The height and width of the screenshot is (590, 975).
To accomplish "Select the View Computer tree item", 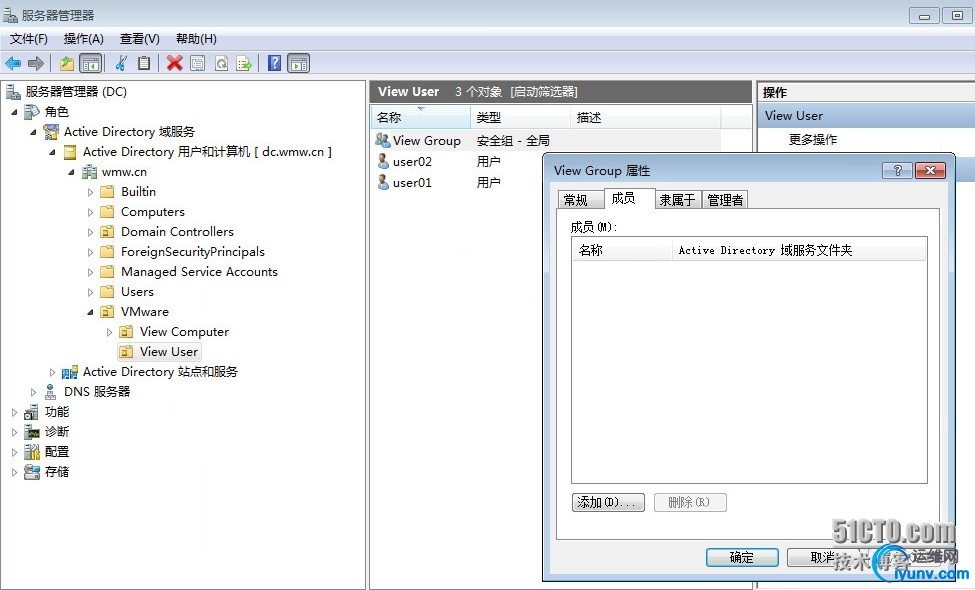I will (x=184, y=332).
